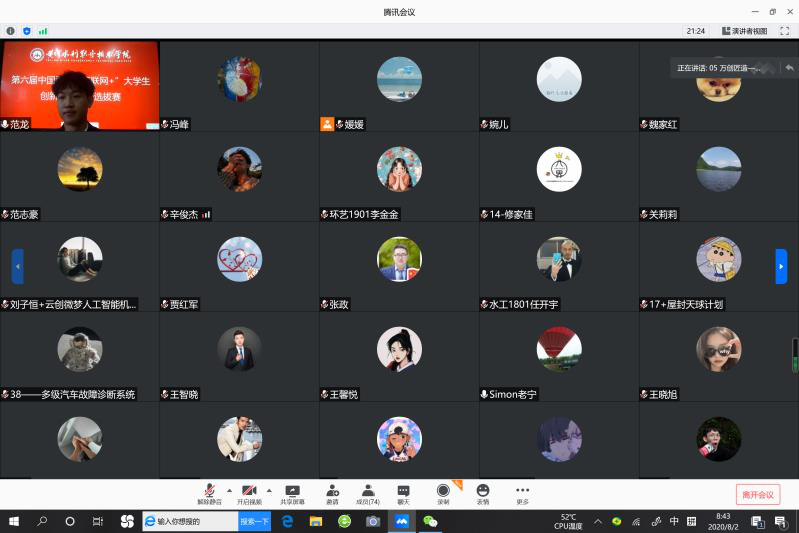This screenshot has width=799, height=533.
Task: Start recording with 录制 icon
Action: (443, 493)
